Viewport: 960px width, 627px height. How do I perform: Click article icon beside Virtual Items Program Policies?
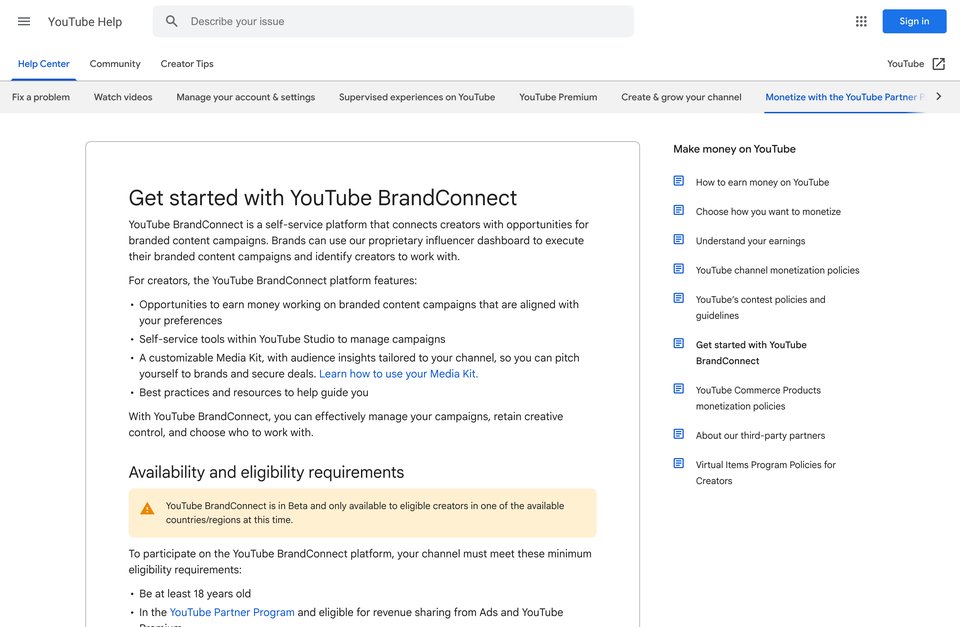pos(678,464)
